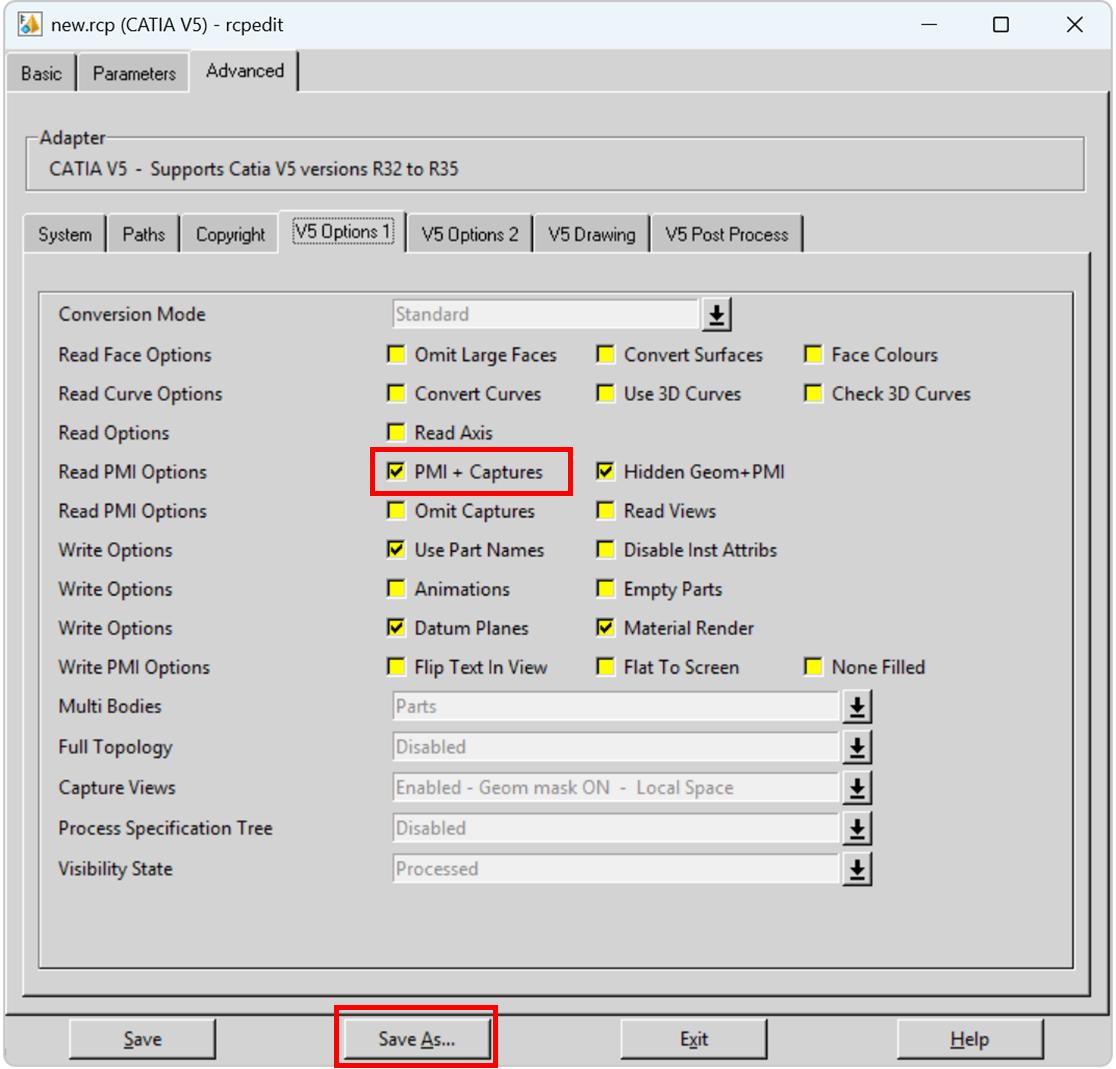Uncheck Material Render checkbox
Image resolution: width=1116 pixels, height=1069 pixels.
605,628
